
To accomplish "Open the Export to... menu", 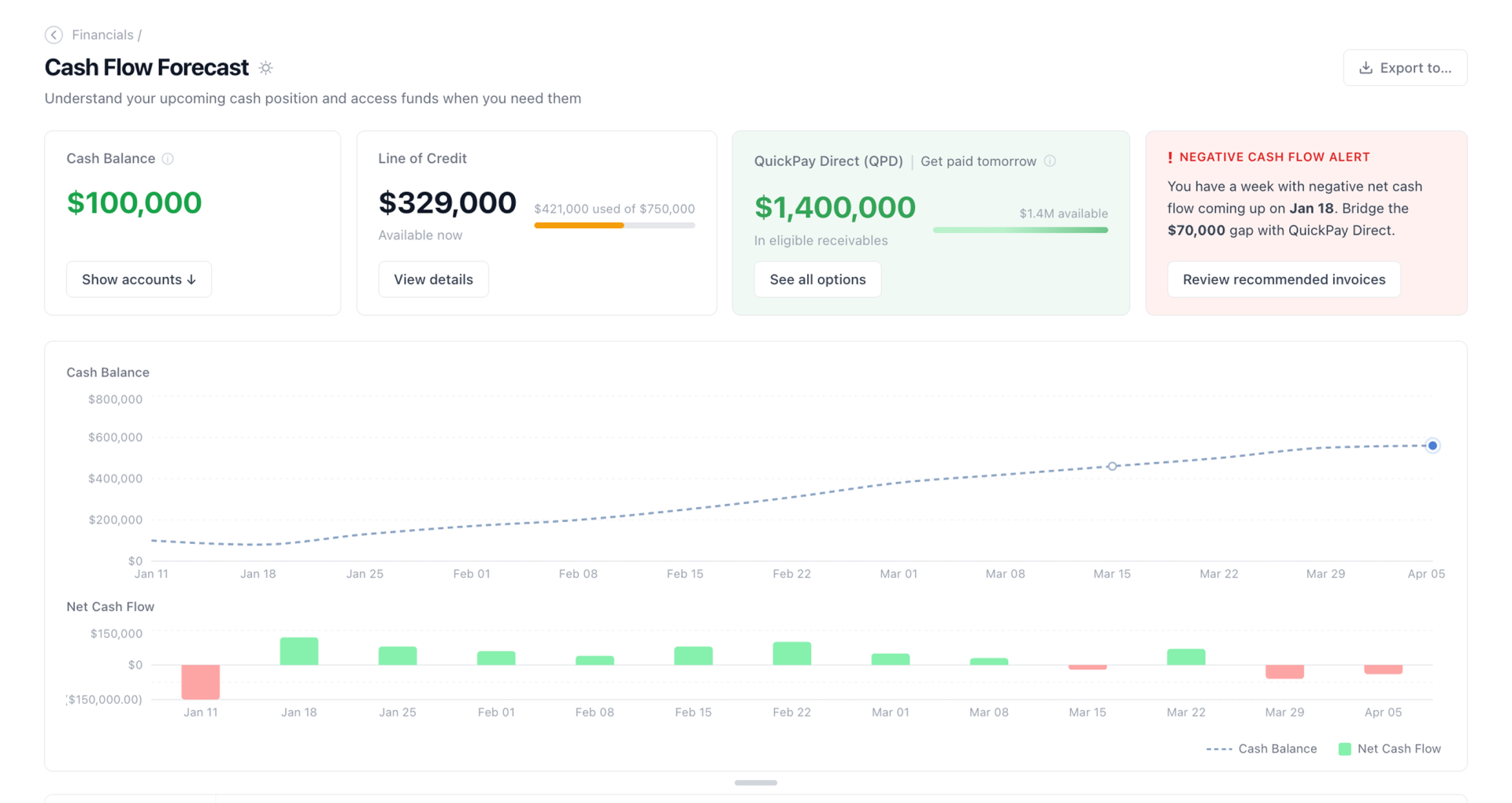I will [x=1405, y=68].
